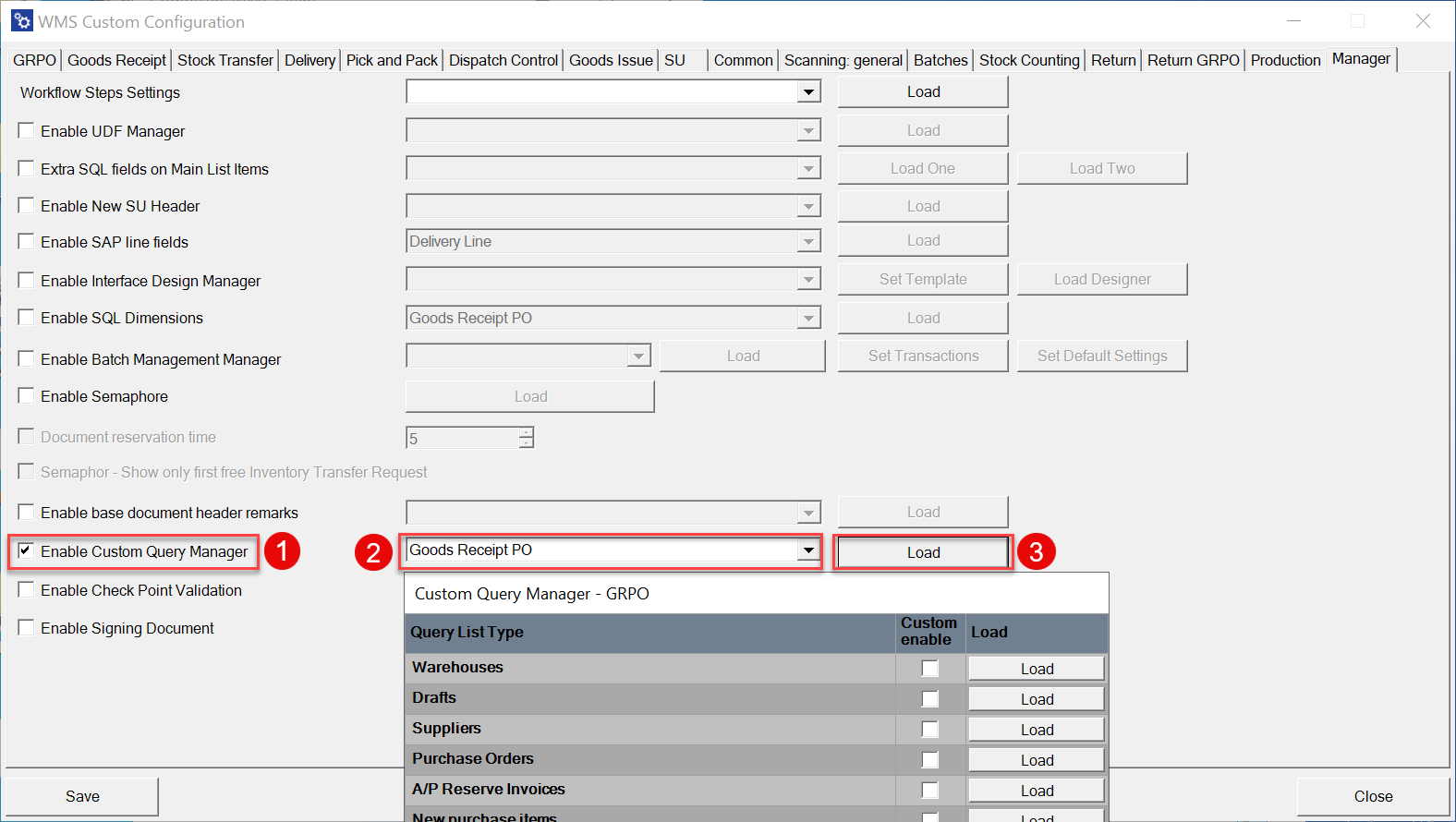The height and width of the screenshot is (822, 1456).
Task: Expand base document header remarks dropdown
Action: point(808,513)
